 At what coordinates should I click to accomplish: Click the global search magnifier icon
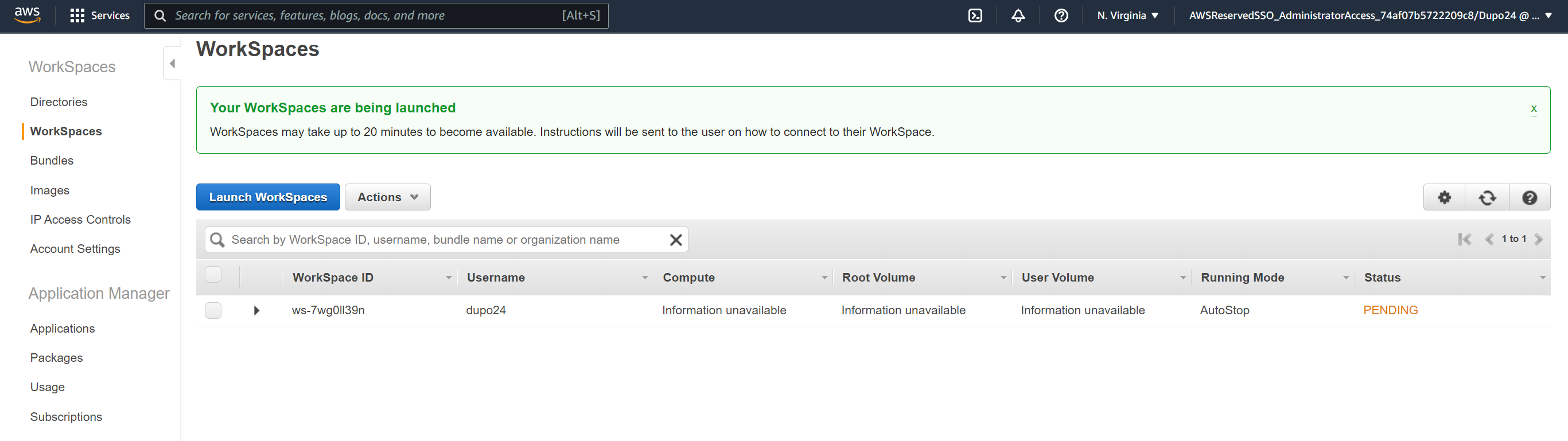[x=160, y=16]
